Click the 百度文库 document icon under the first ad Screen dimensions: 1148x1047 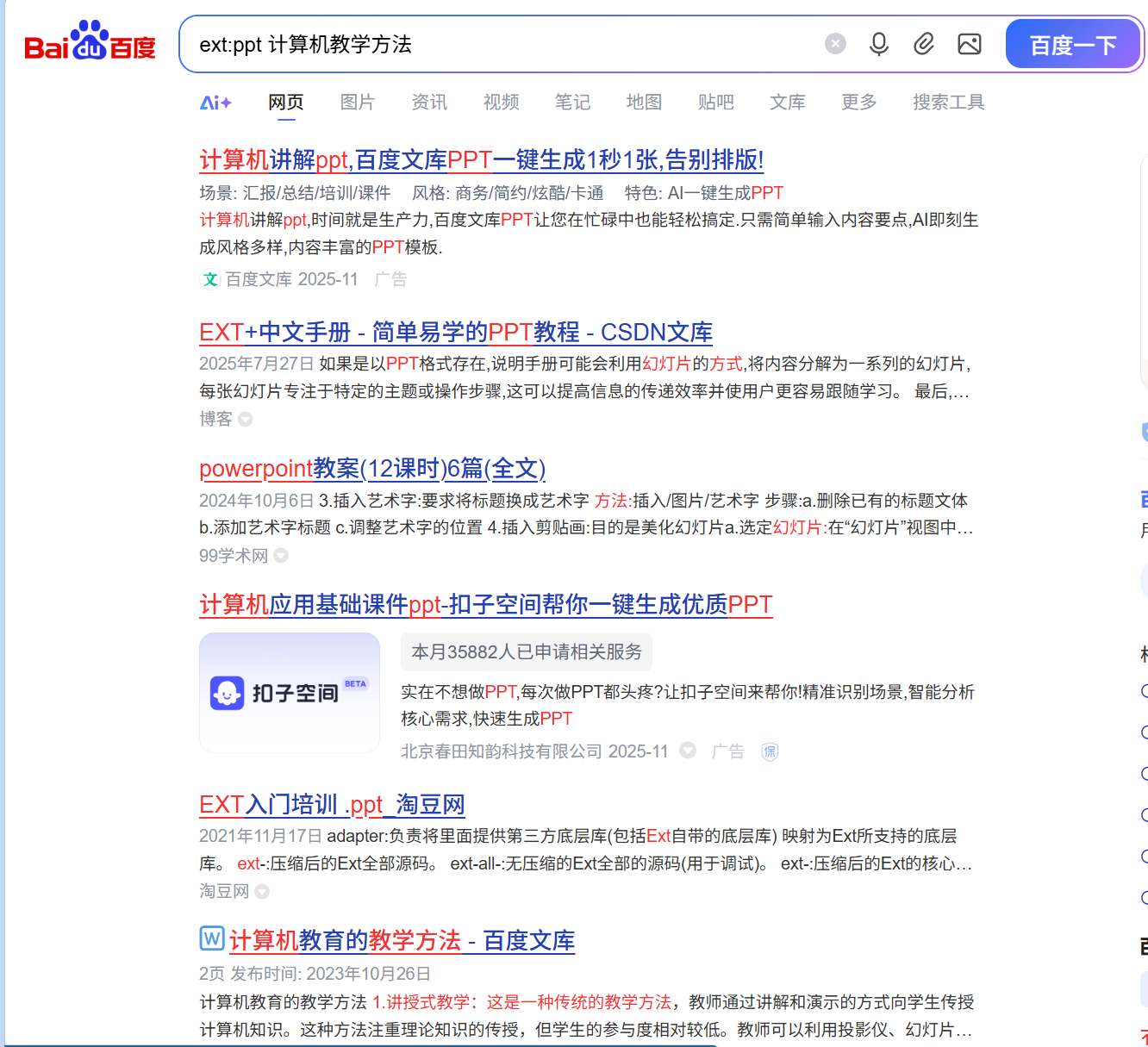[210, 279]
